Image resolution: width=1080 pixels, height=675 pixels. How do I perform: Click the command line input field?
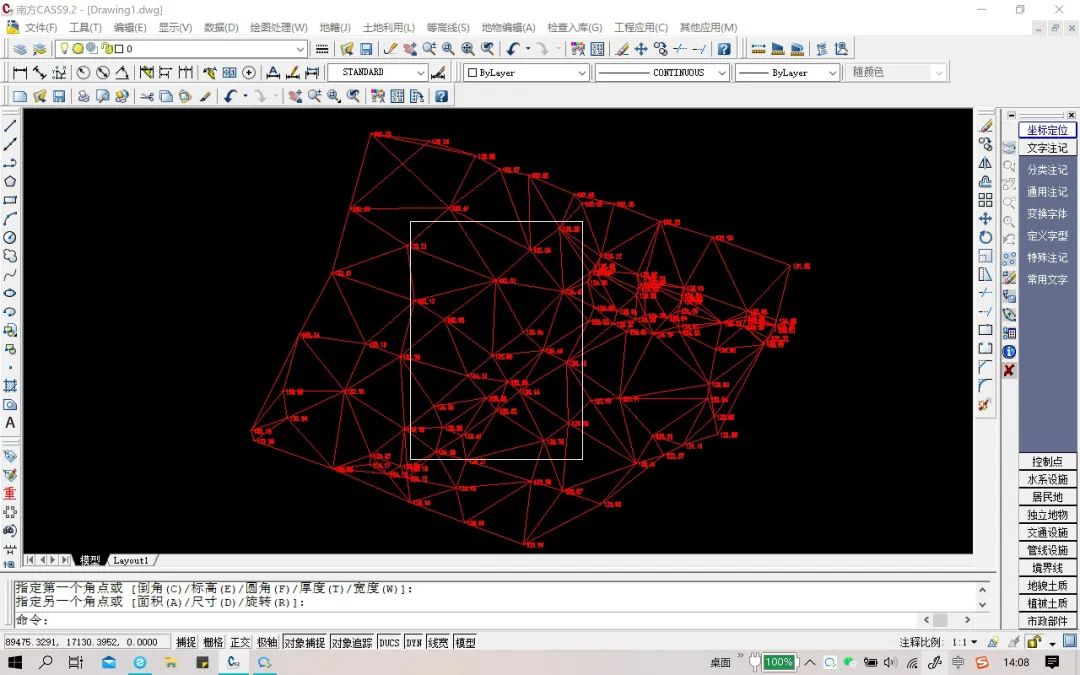pos(468,619)
